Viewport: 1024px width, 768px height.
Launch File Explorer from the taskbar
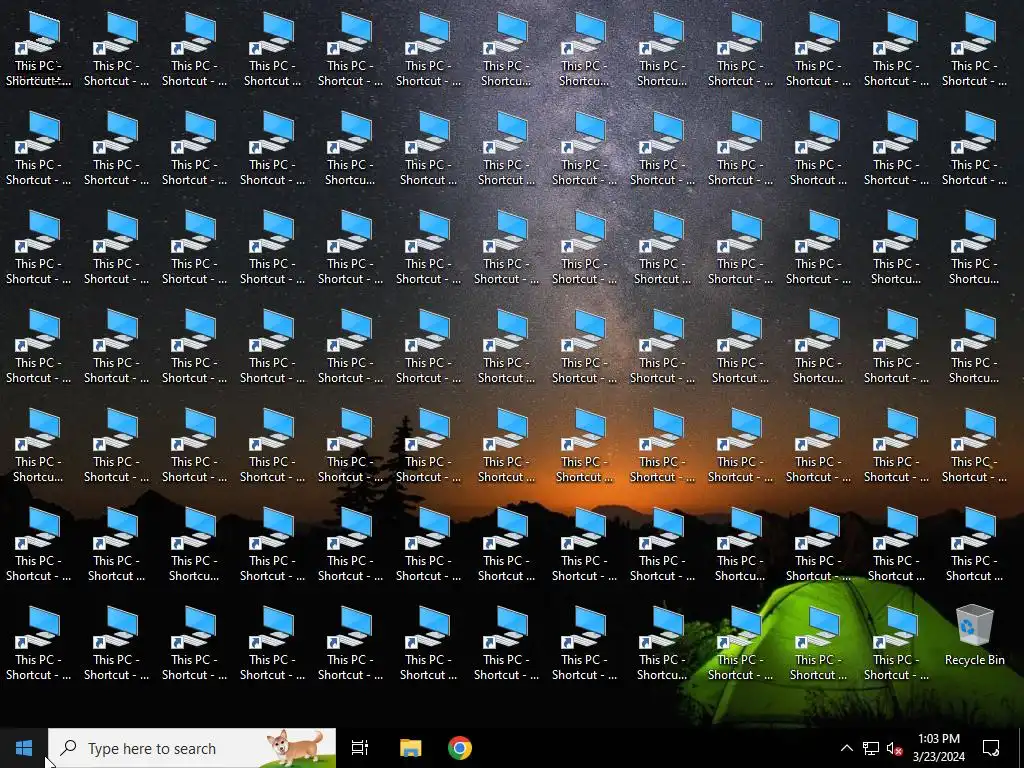pos(410,748)
